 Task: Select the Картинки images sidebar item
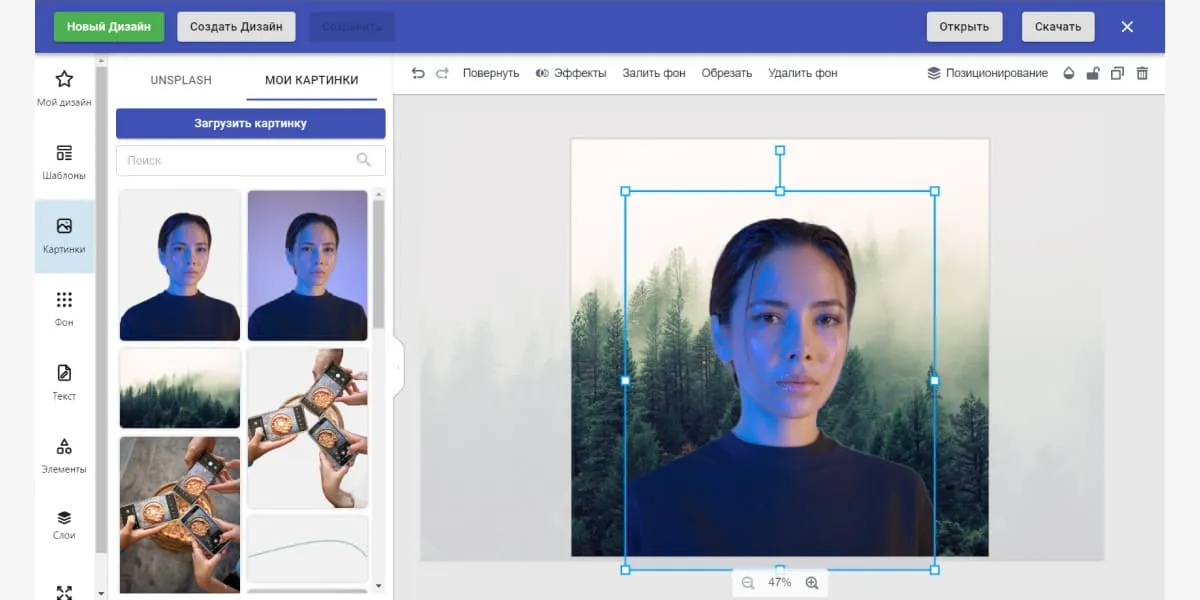[x=64, y=236]
